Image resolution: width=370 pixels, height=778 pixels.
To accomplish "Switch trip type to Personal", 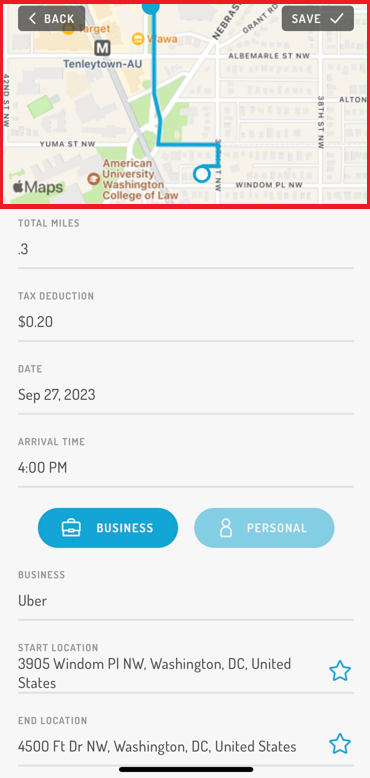I will coord(264,528).
